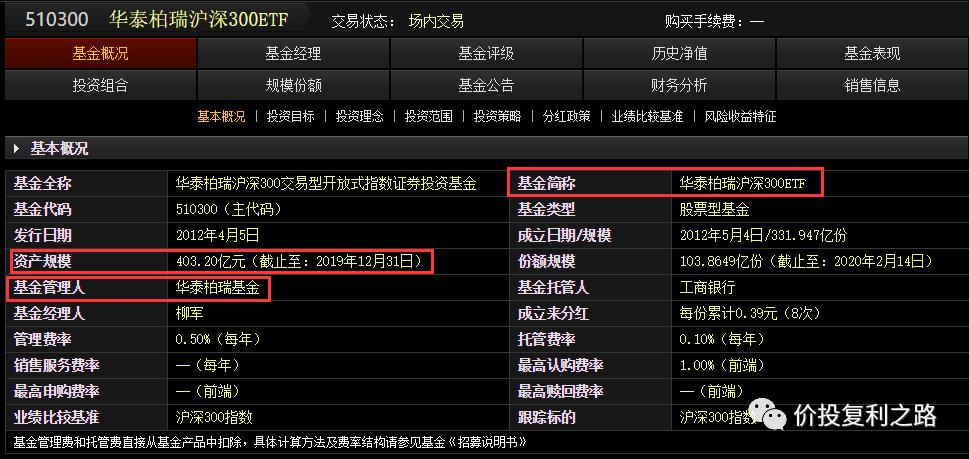Click the manager name 柳军
The width and height of the screenshot is (969, 459).
190,313
